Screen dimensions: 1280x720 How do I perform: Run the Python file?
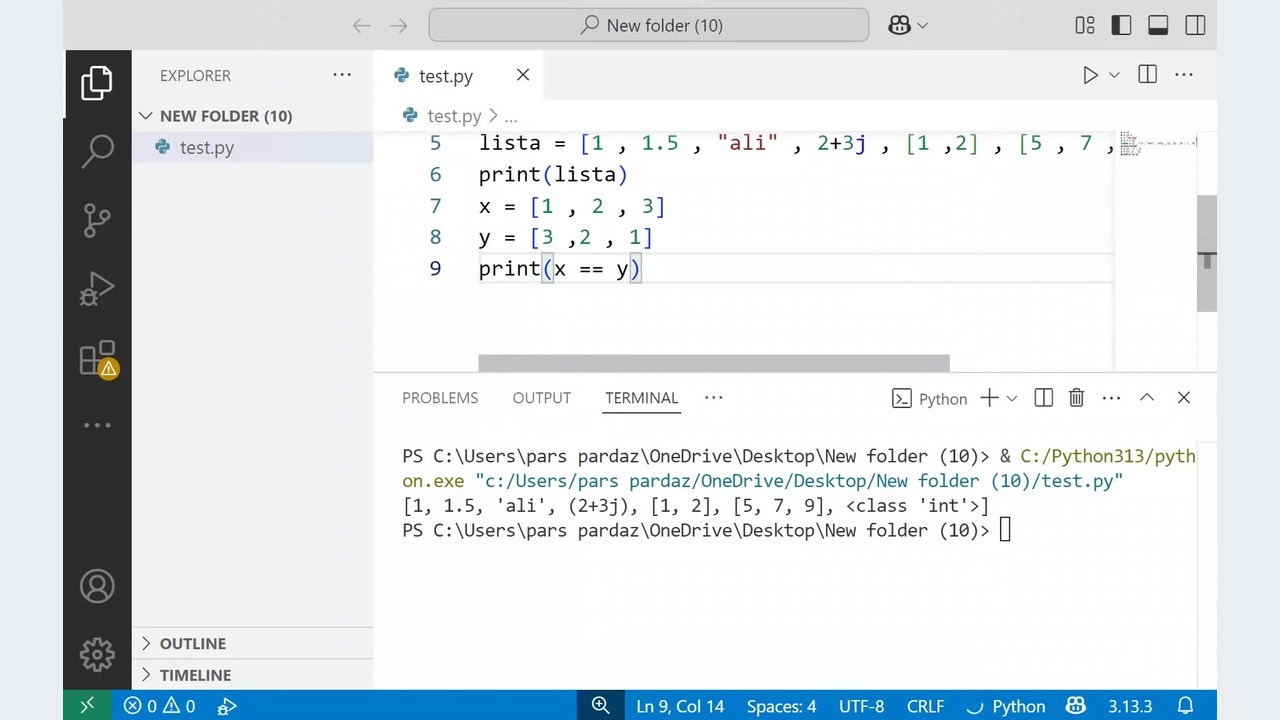coord(1090,75)
